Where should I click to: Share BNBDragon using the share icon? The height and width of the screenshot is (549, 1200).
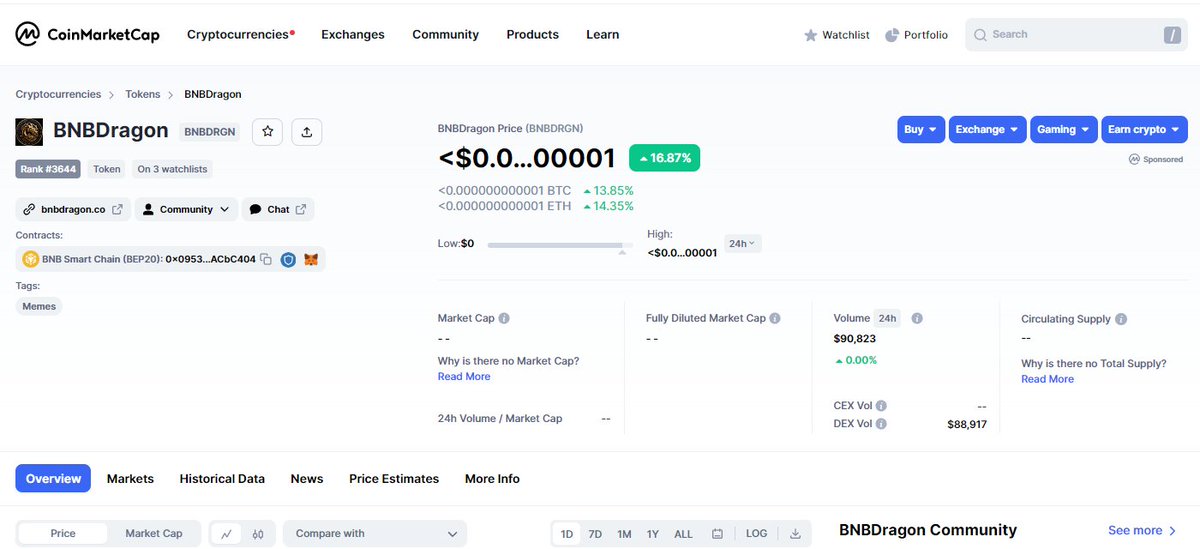click(307, 131)
